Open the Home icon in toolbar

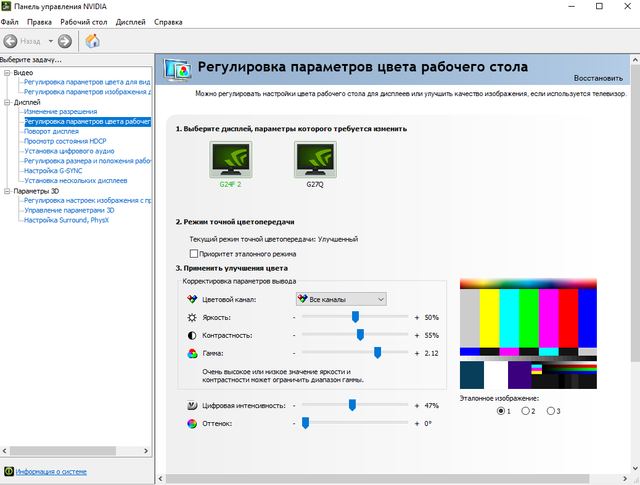(93, 41)
